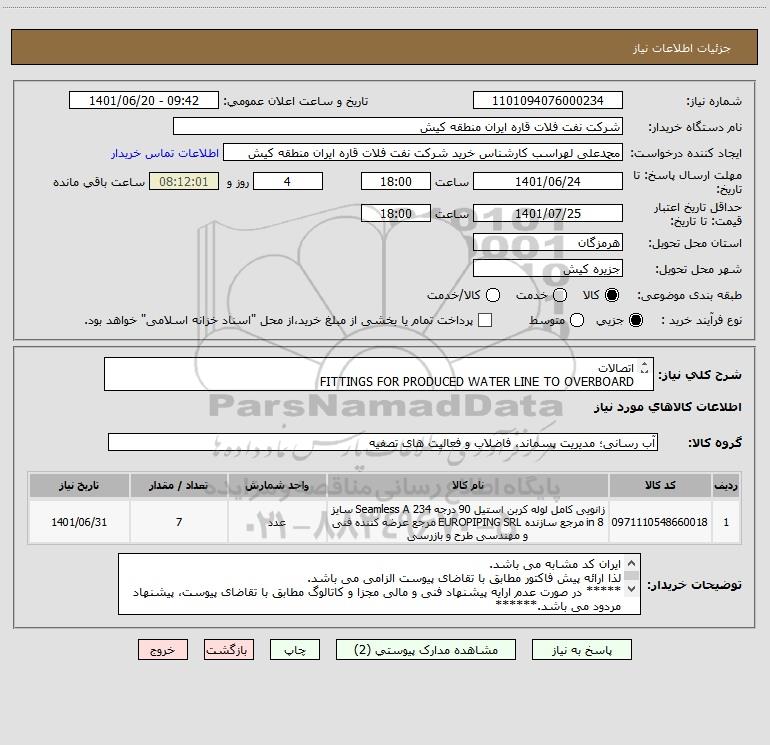Click the واحد شمارش column header
This screenshot has width=770, height=745.
[277, 485]
